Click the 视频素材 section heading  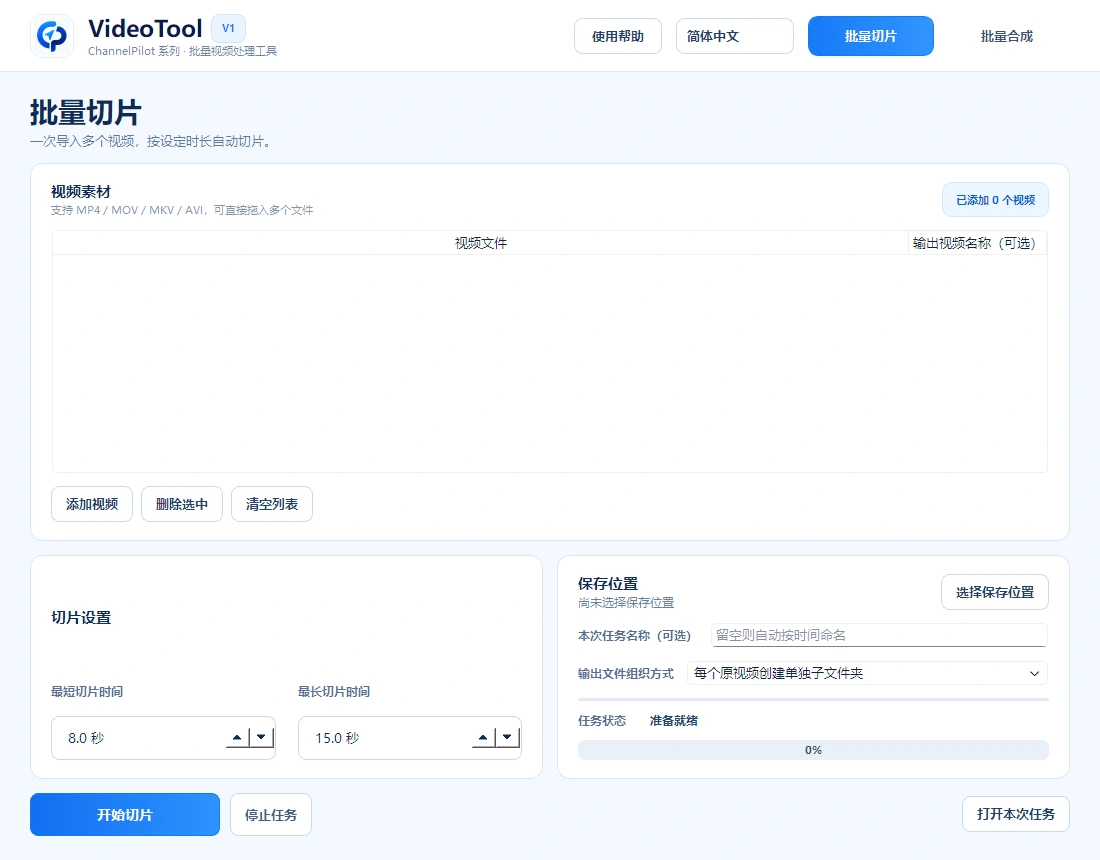click(x=81, y=192)
